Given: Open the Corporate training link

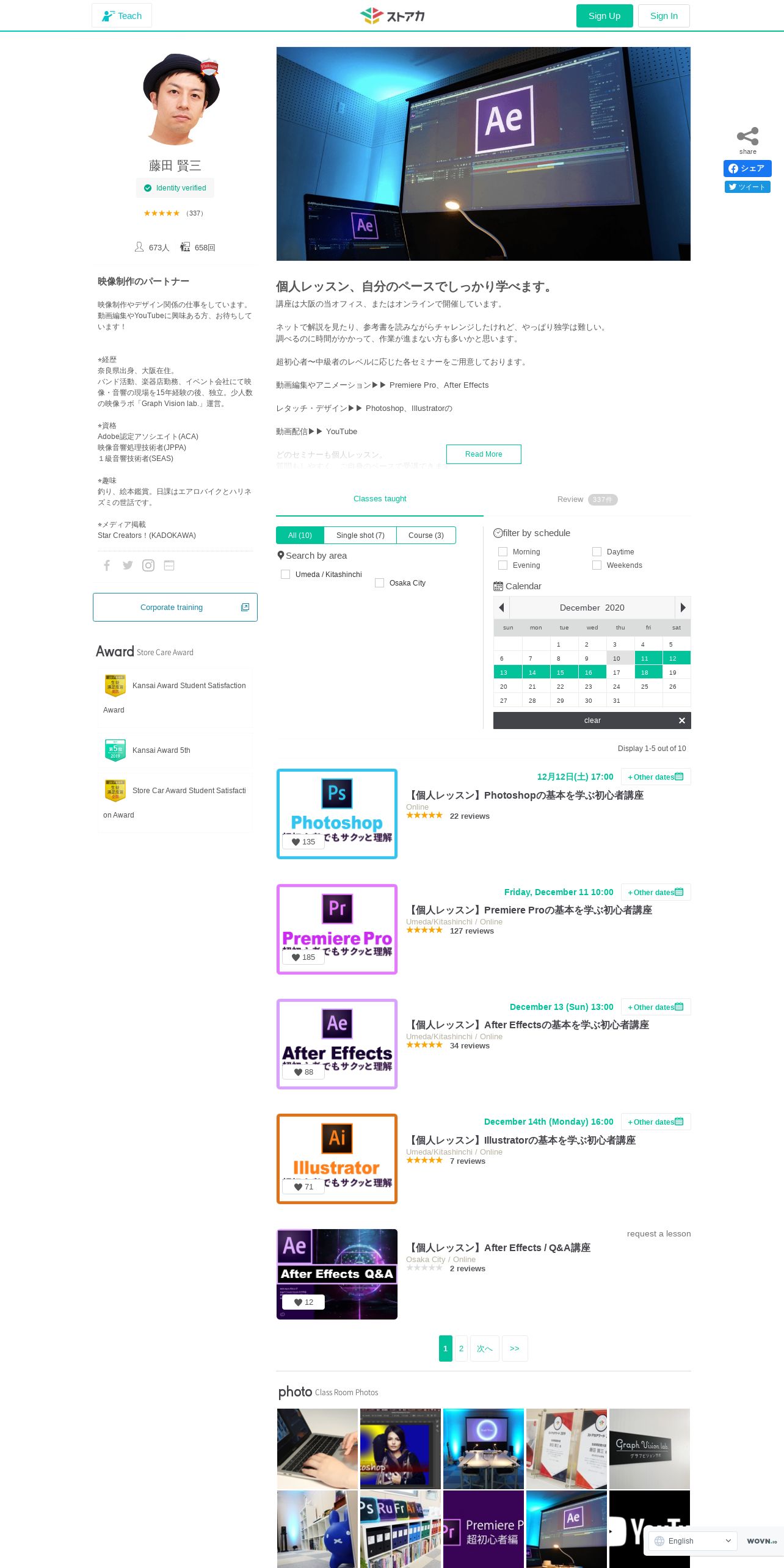Looking at the screenshot, I should click(x=175, y=608).
